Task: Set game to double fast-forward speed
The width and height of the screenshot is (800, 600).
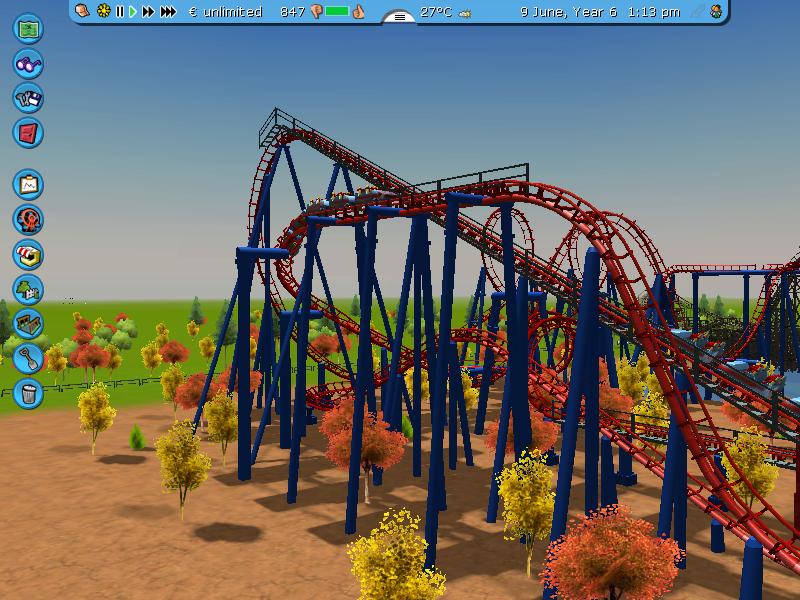Action: (x=148, y=11)
